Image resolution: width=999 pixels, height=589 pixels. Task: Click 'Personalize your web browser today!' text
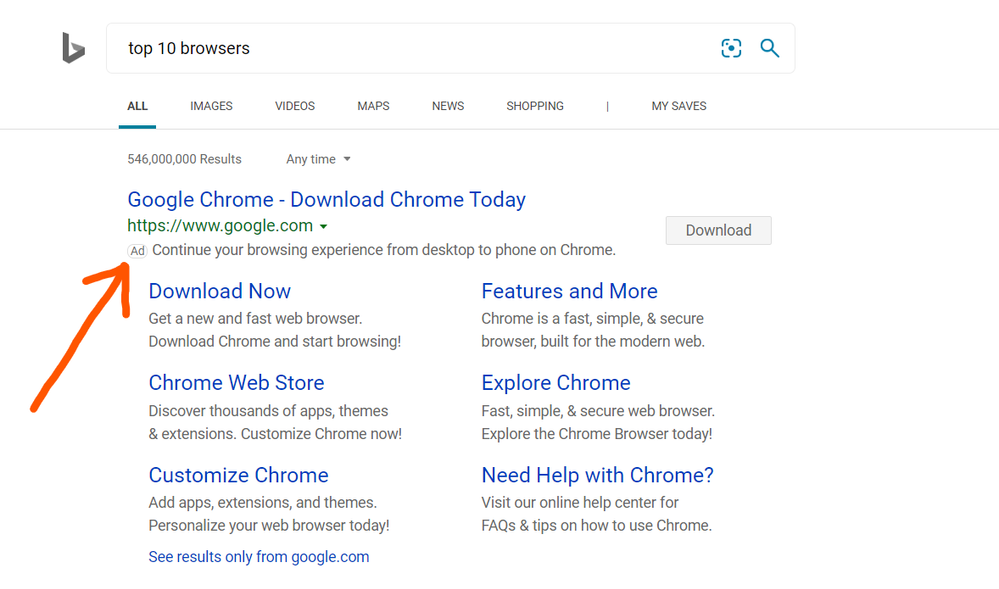point(268,525)
